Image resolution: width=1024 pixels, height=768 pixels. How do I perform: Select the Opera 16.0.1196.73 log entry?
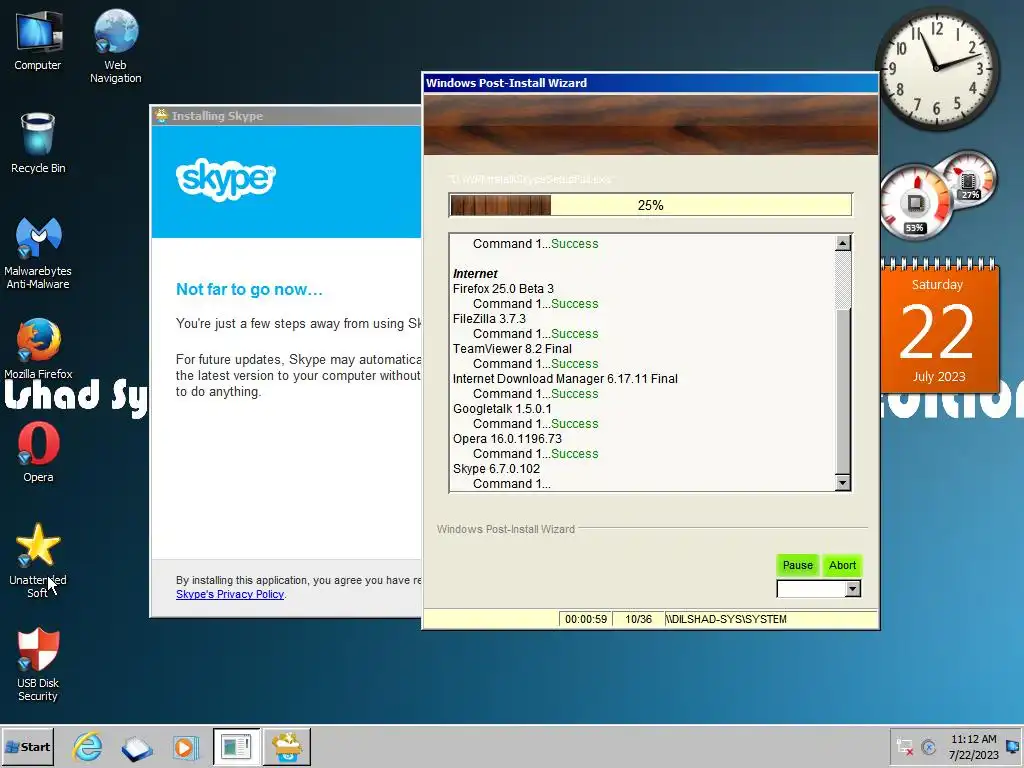coord(507,439)
